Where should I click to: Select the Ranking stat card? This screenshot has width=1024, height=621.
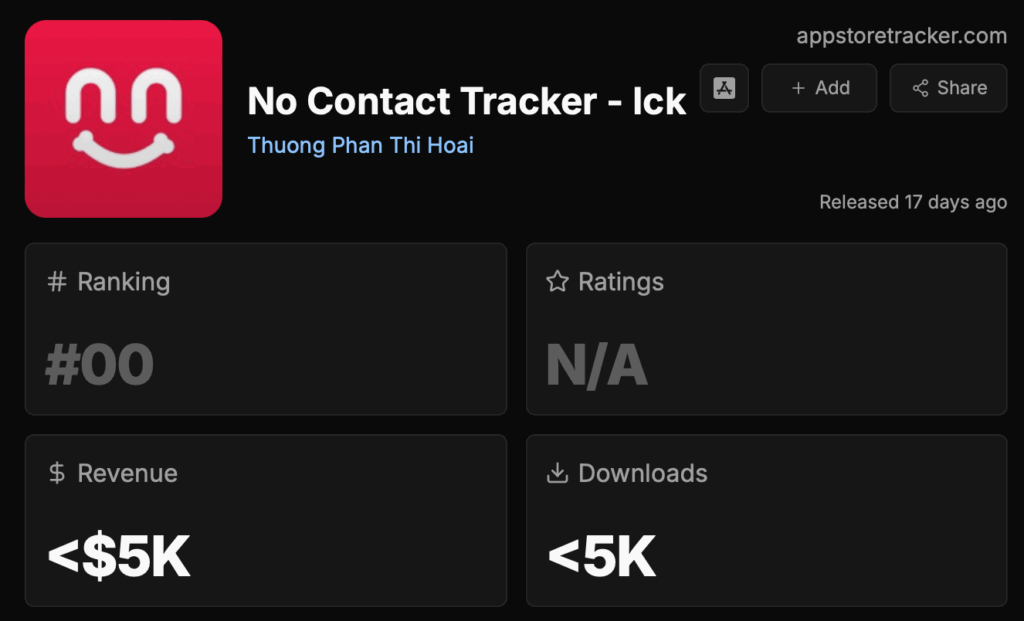click(265, 328)
